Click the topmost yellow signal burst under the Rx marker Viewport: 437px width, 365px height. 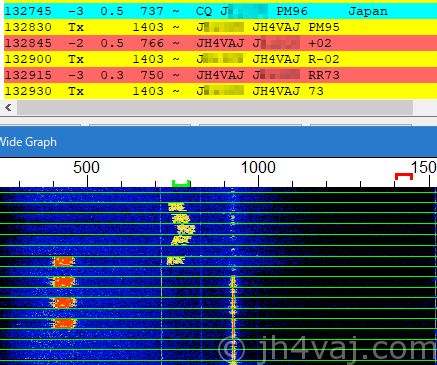pos(176,207)
